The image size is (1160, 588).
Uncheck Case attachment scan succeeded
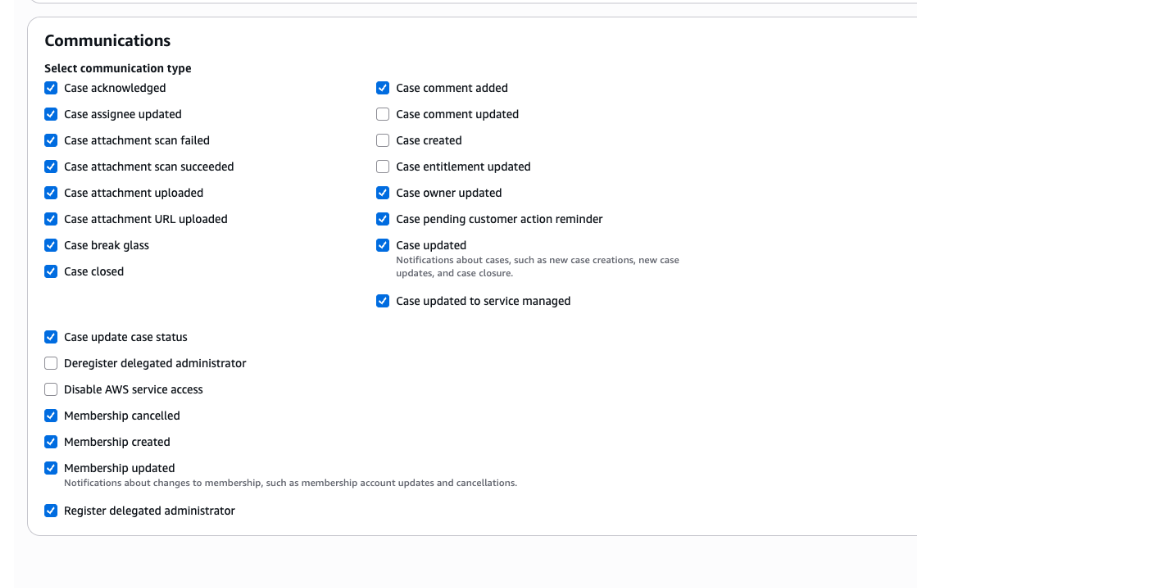click(51, 167)
